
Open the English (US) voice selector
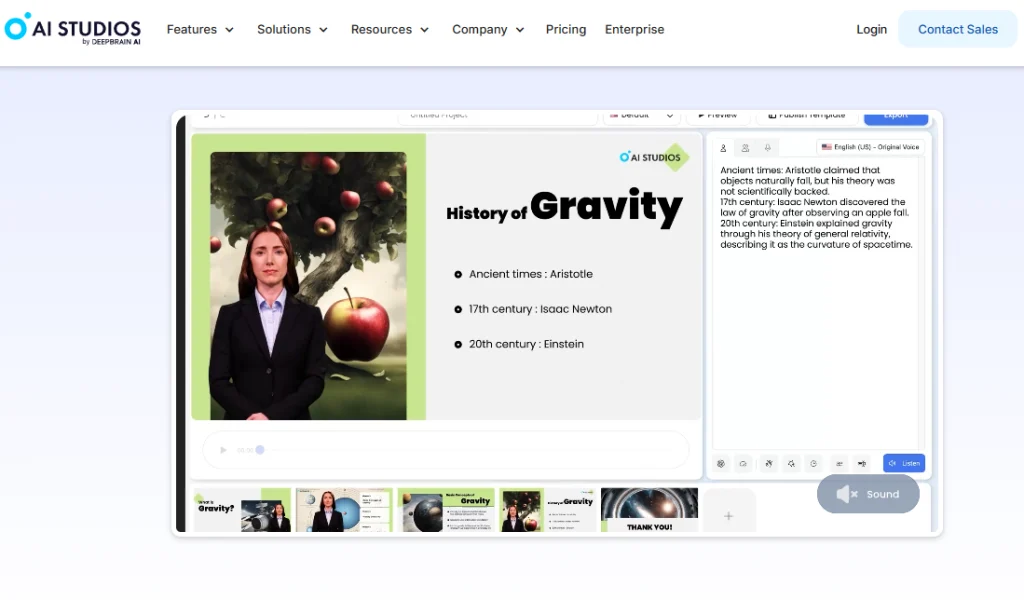pyautogui.click(x=869, y=147)
